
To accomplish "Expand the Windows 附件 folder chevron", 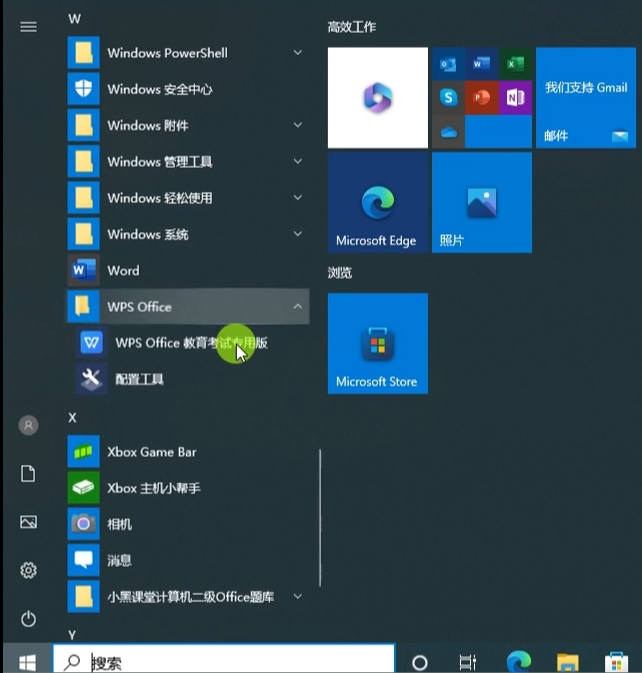I will click(297, 125).
